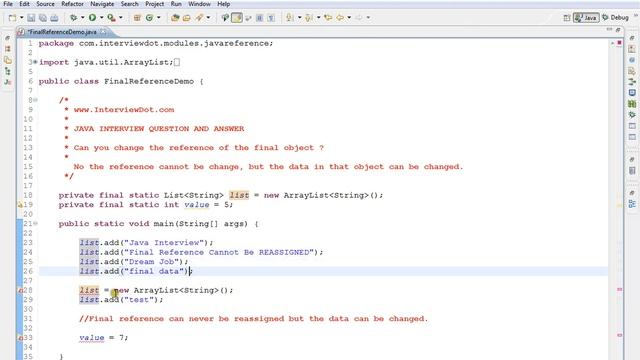Open the Next Annotation dropdown arrow
Viewport: 640px width, 360px height.
[299, 18]
